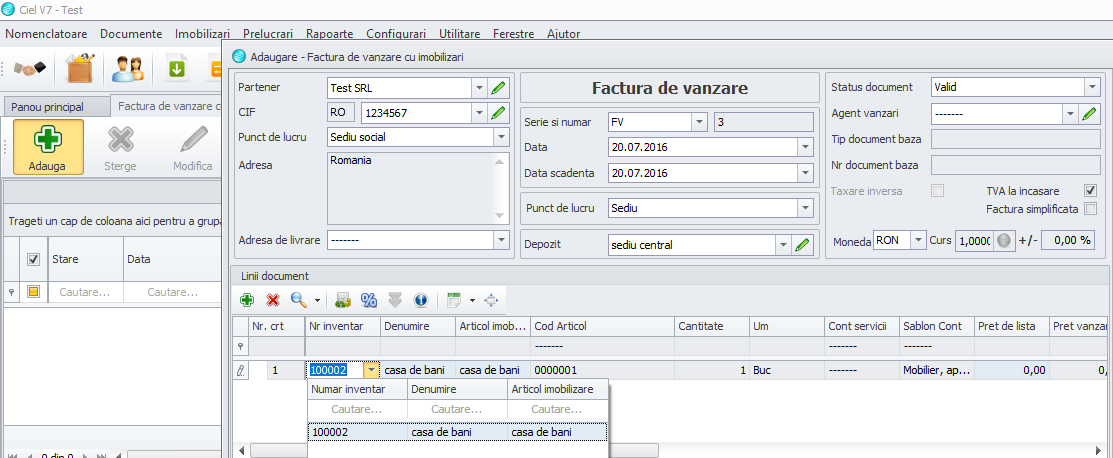Image resolution: width=1113 pixels, height=458 pixels.
Task: Click Numar inventar search filter field
Action: tap(358, 410)
